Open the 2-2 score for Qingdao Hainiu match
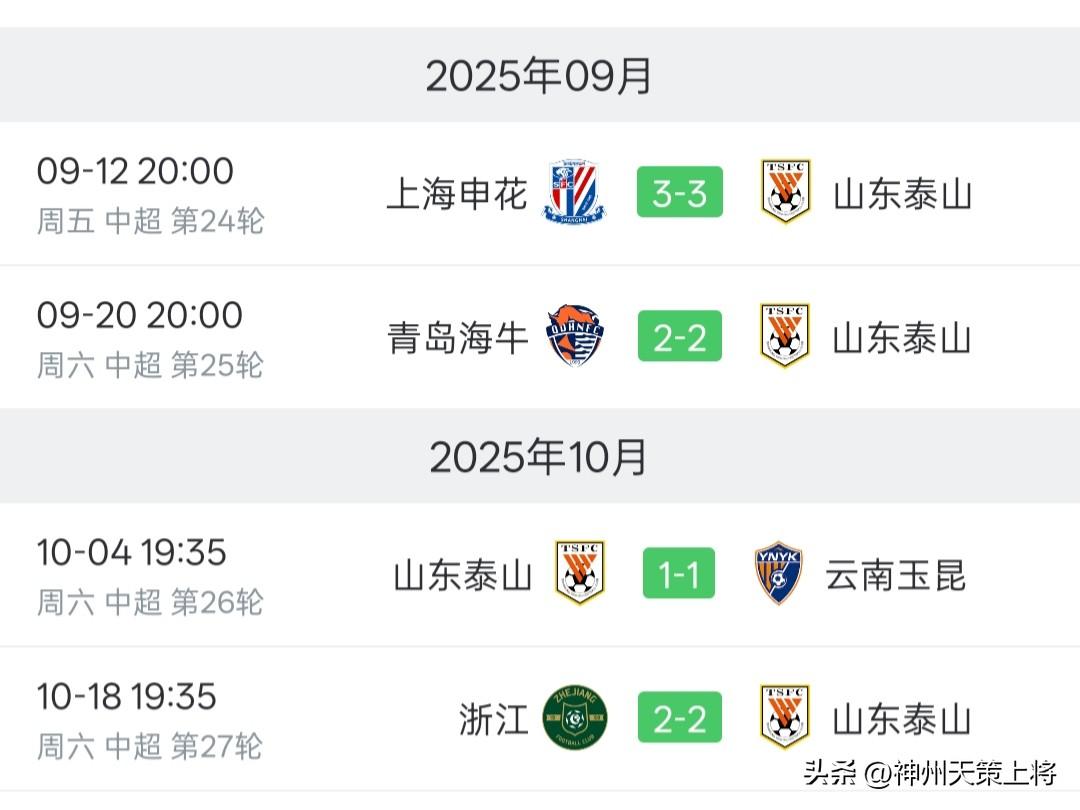The height and width of the screenshot is (810, 1080). (679, 338)
